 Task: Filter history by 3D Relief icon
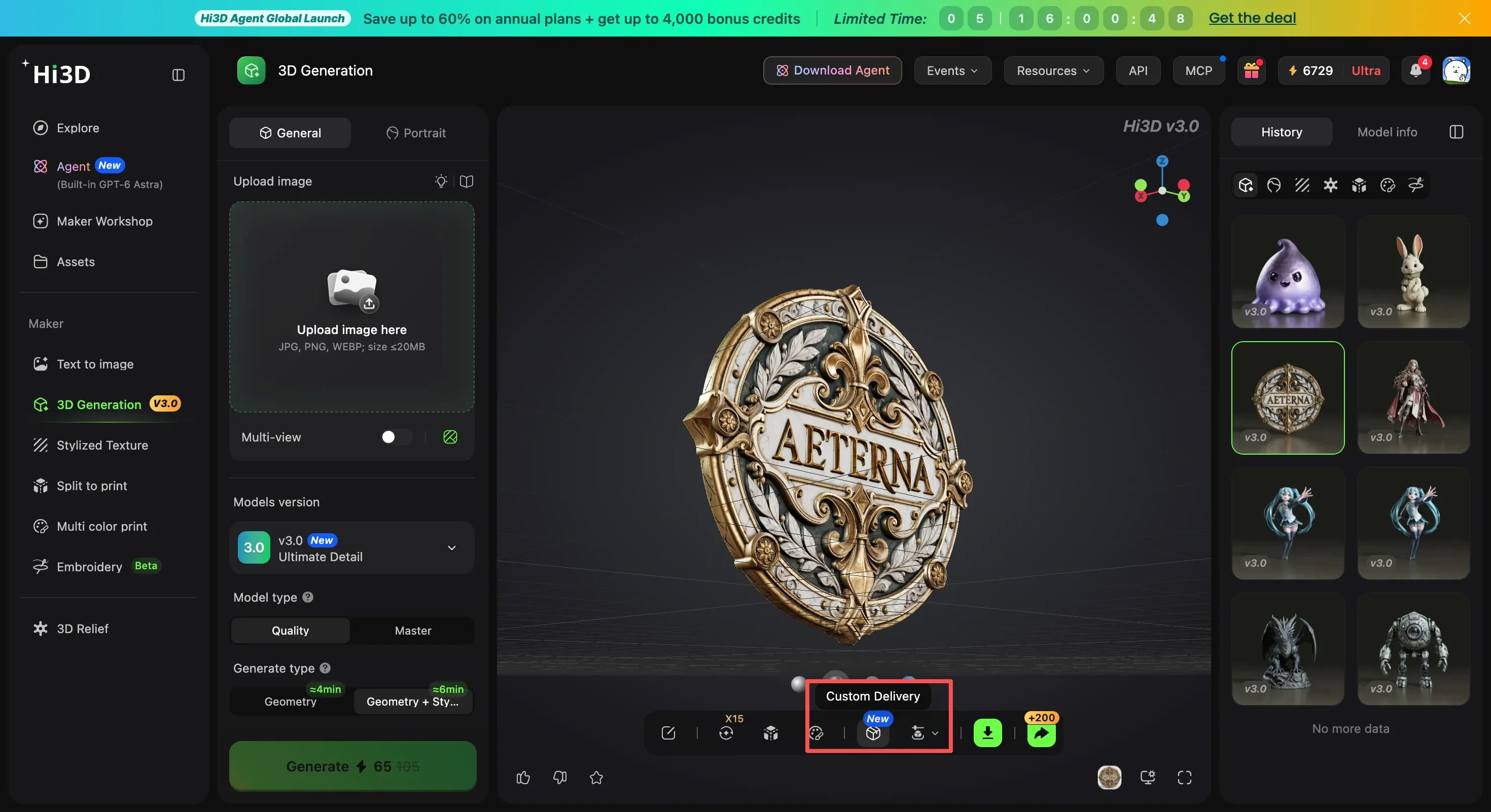click(x=1331, y=185)
